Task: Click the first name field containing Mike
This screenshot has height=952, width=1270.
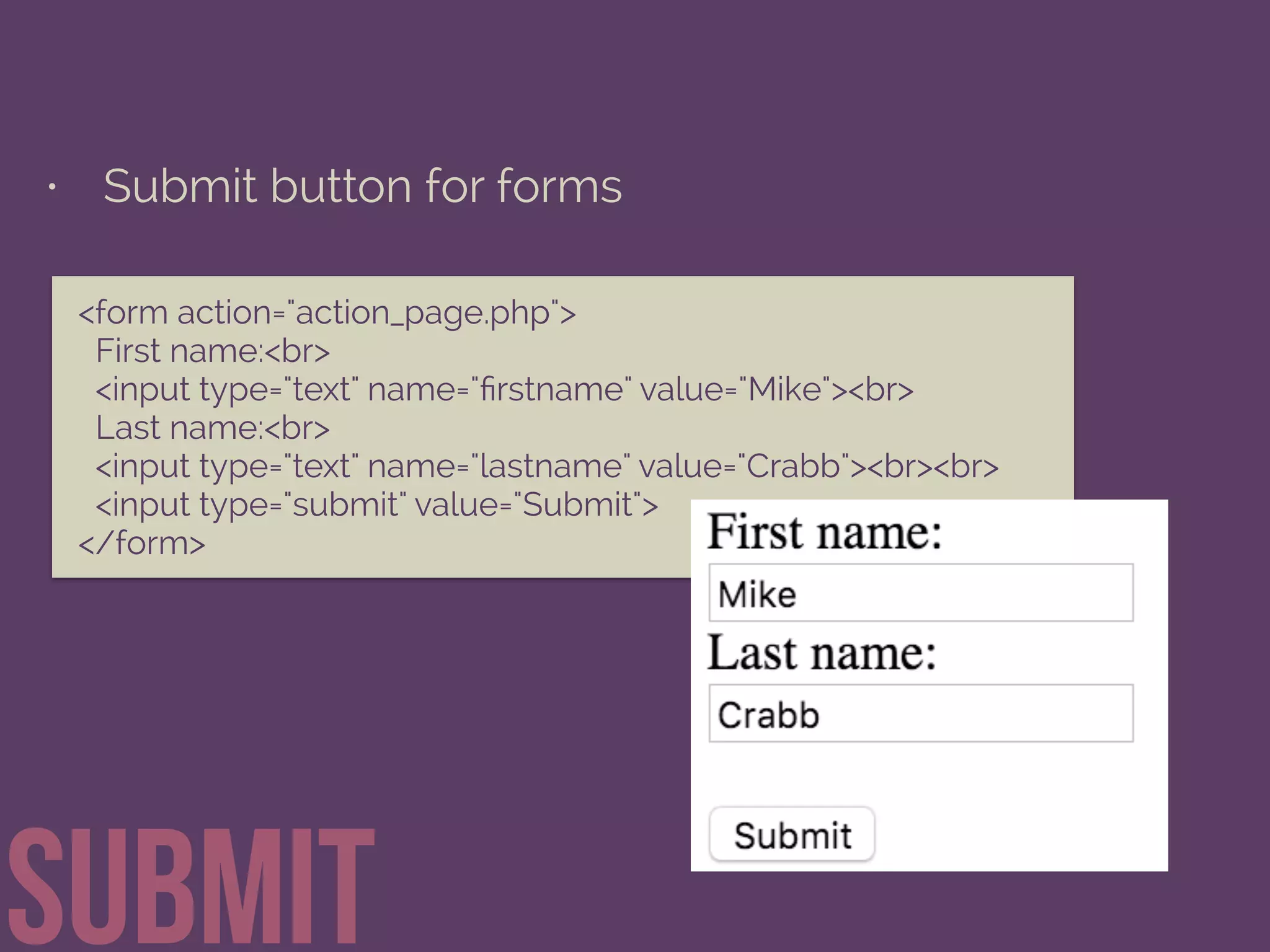Action: pos(921,593)
